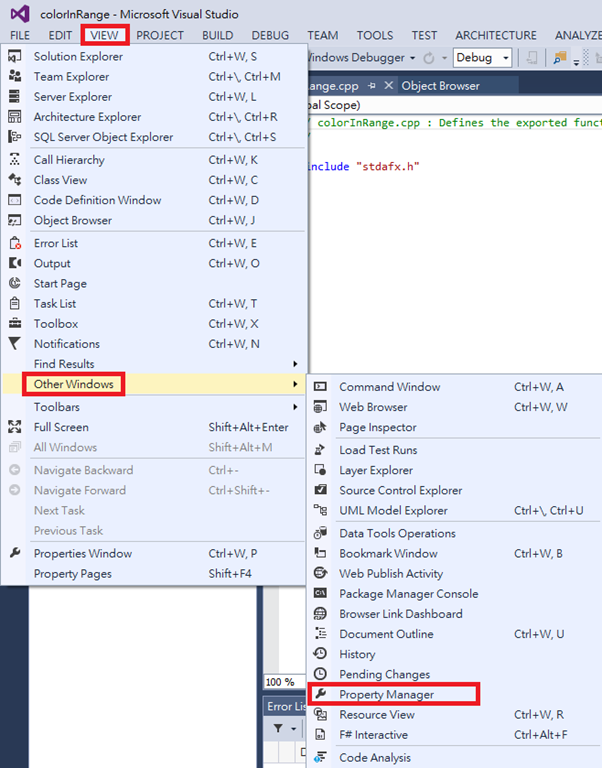Image resolution: width=602 pixels, height=768 pixels.
Task: Click the Architecture Explorer icon
Action: (15, 117)
